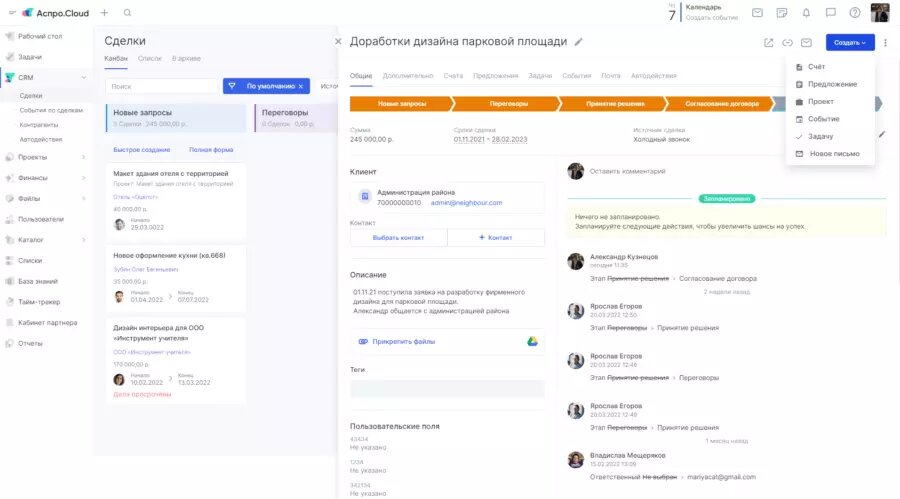This screenshot has width=900, height=499.
Task: Open the mail icon in top header
Action: pos(758,13)
